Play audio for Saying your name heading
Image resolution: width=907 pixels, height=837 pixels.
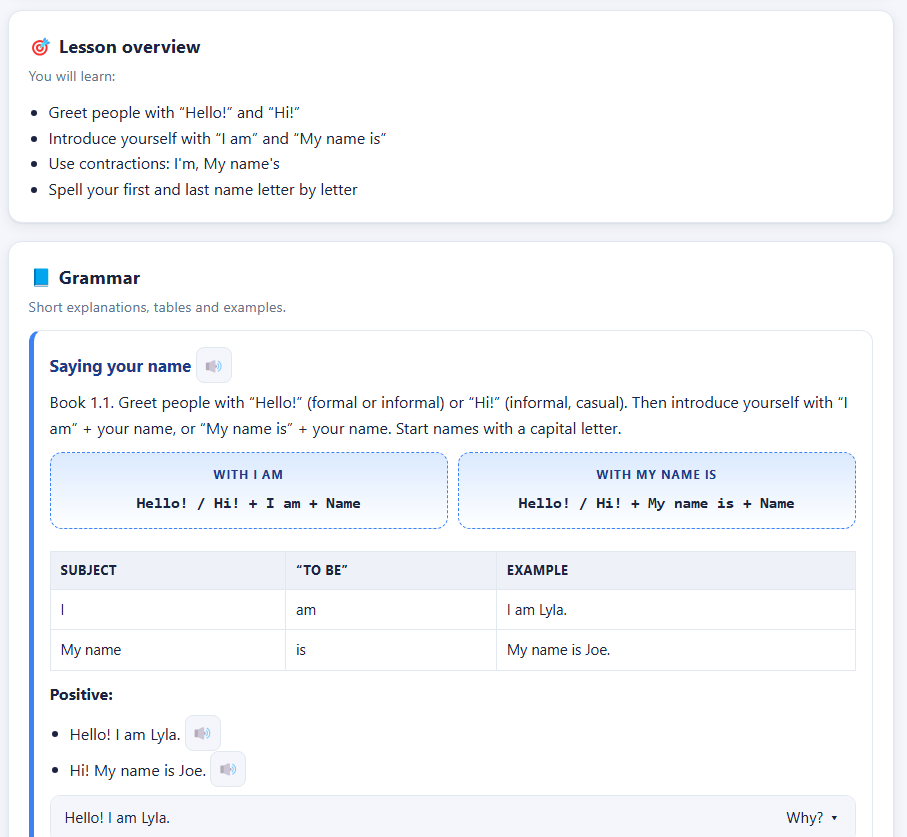tap(214, 366)
